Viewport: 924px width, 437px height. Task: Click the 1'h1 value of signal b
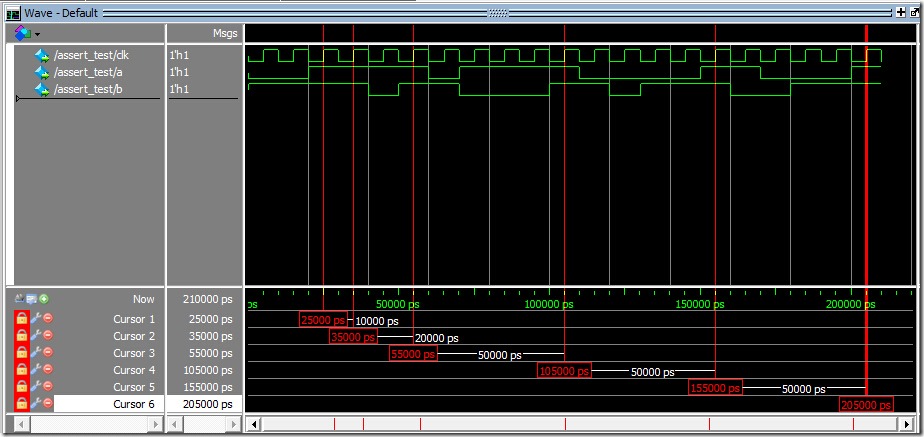(179, 90)
